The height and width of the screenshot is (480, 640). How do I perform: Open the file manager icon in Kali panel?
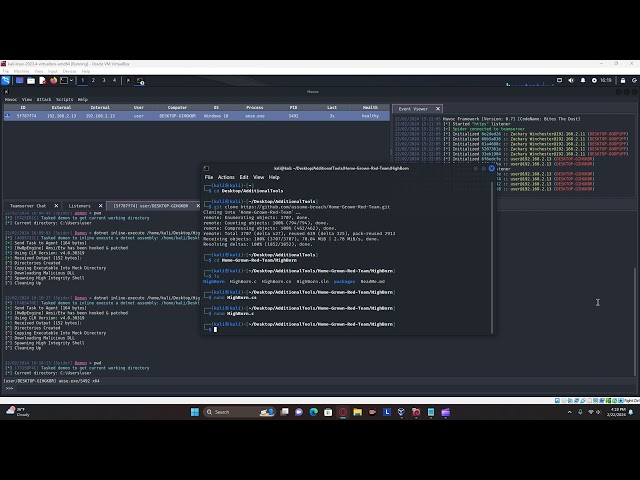coord(31,81)
